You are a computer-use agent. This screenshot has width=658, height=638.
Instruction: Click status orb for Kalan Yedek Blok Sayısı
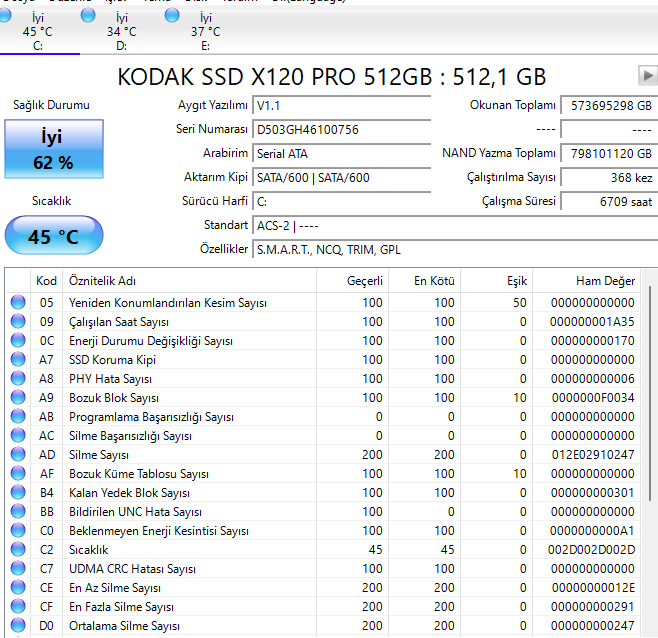[18, 492]
